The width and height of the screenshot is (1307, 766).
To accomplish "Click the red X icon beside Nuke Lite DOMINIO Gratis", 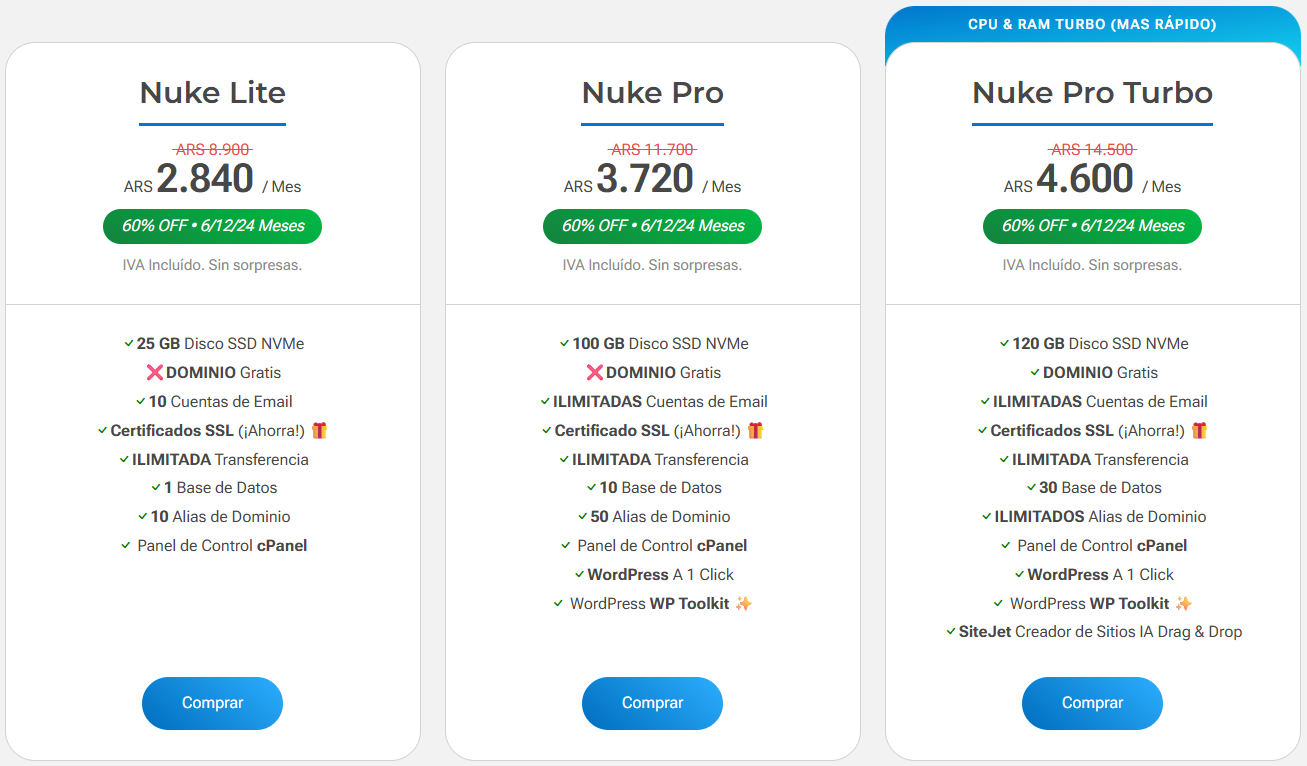I will click(154, 373).
